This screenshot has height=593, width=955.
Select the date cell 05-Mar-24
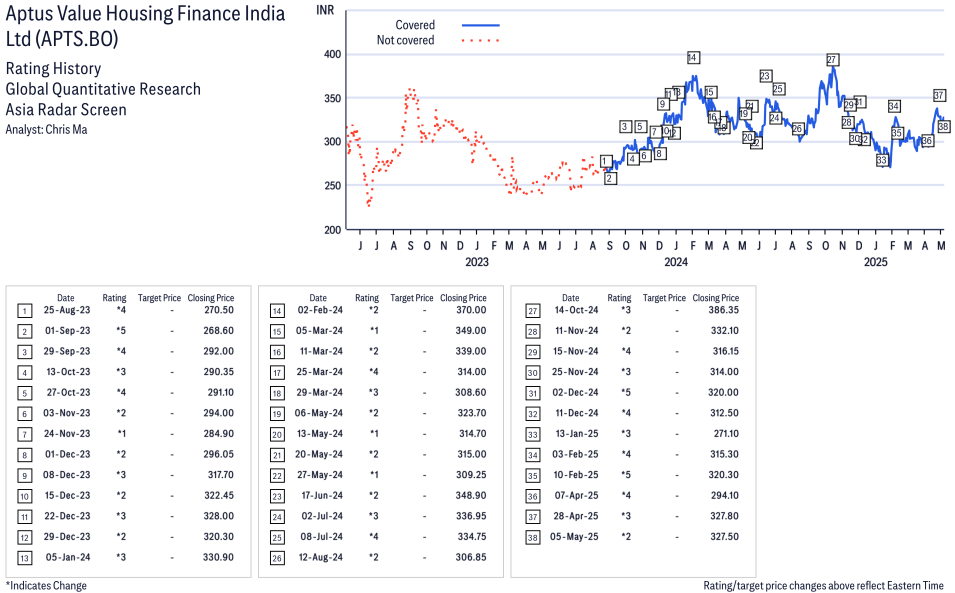[x=319, y=331]
